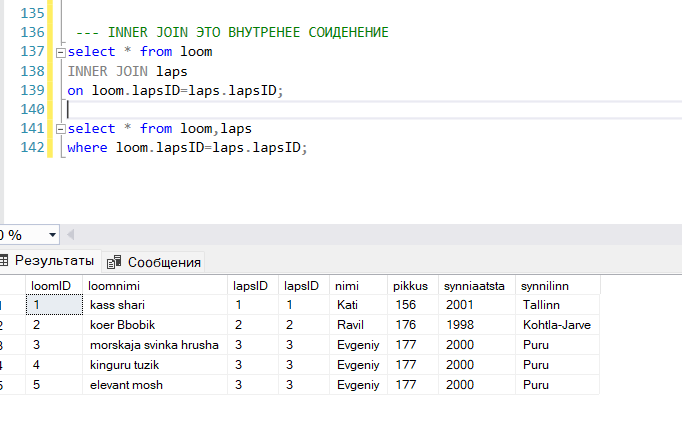Select the nimi column header
The width and height of the screenshot is (682, 430).
358,286
